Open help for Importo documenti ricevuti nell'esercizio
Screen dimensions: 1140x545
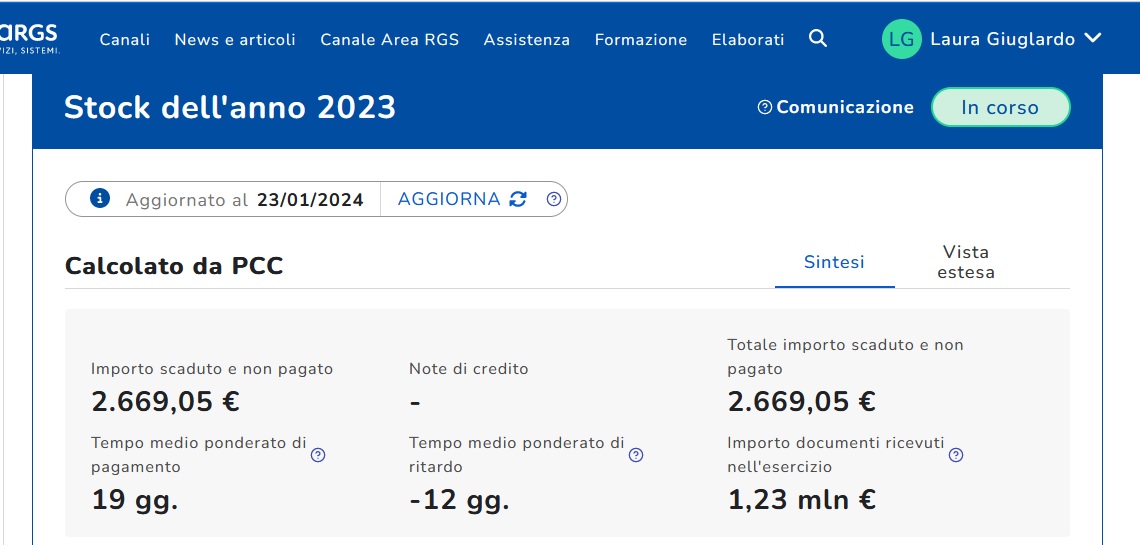tap(956, 455)
